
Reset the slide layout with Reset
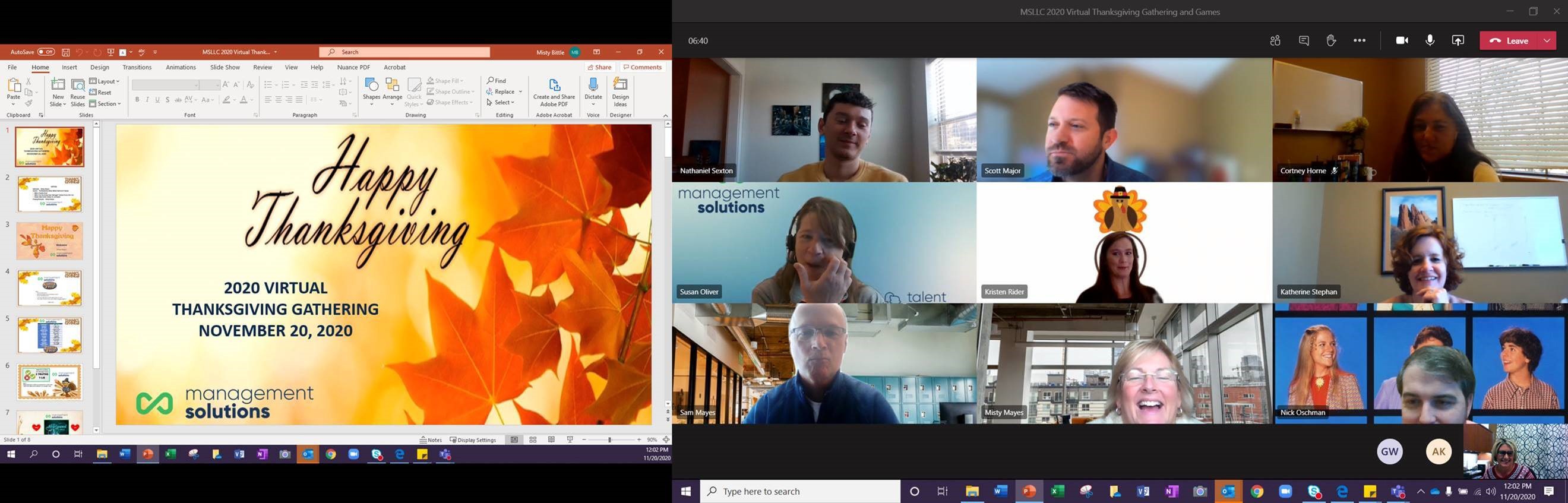click(x=100, y=93)
